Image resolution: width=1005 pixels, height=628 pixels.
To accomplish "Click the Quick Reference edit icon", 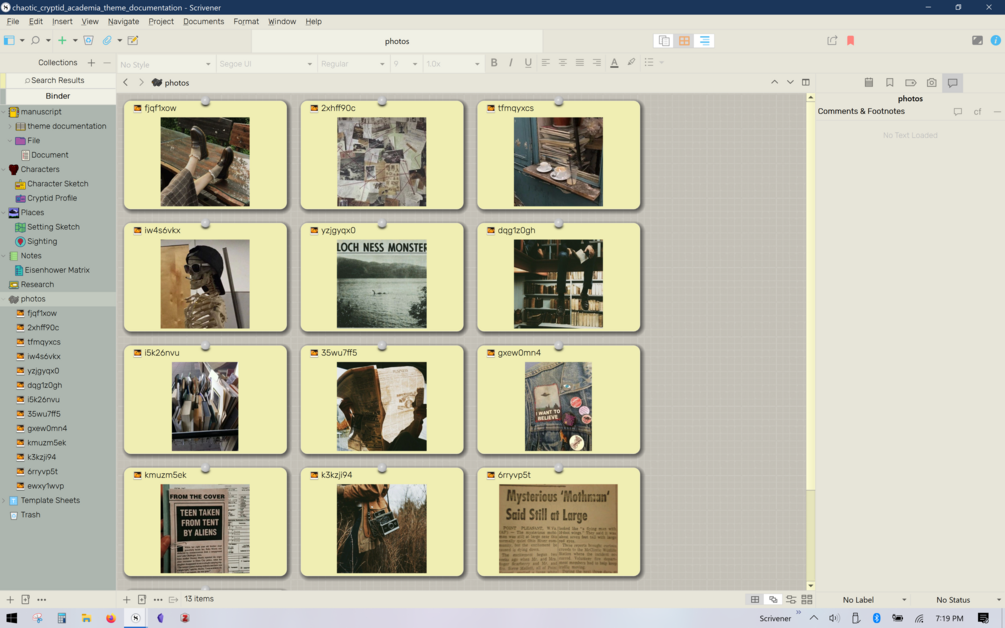I will [x=133, y=40].
